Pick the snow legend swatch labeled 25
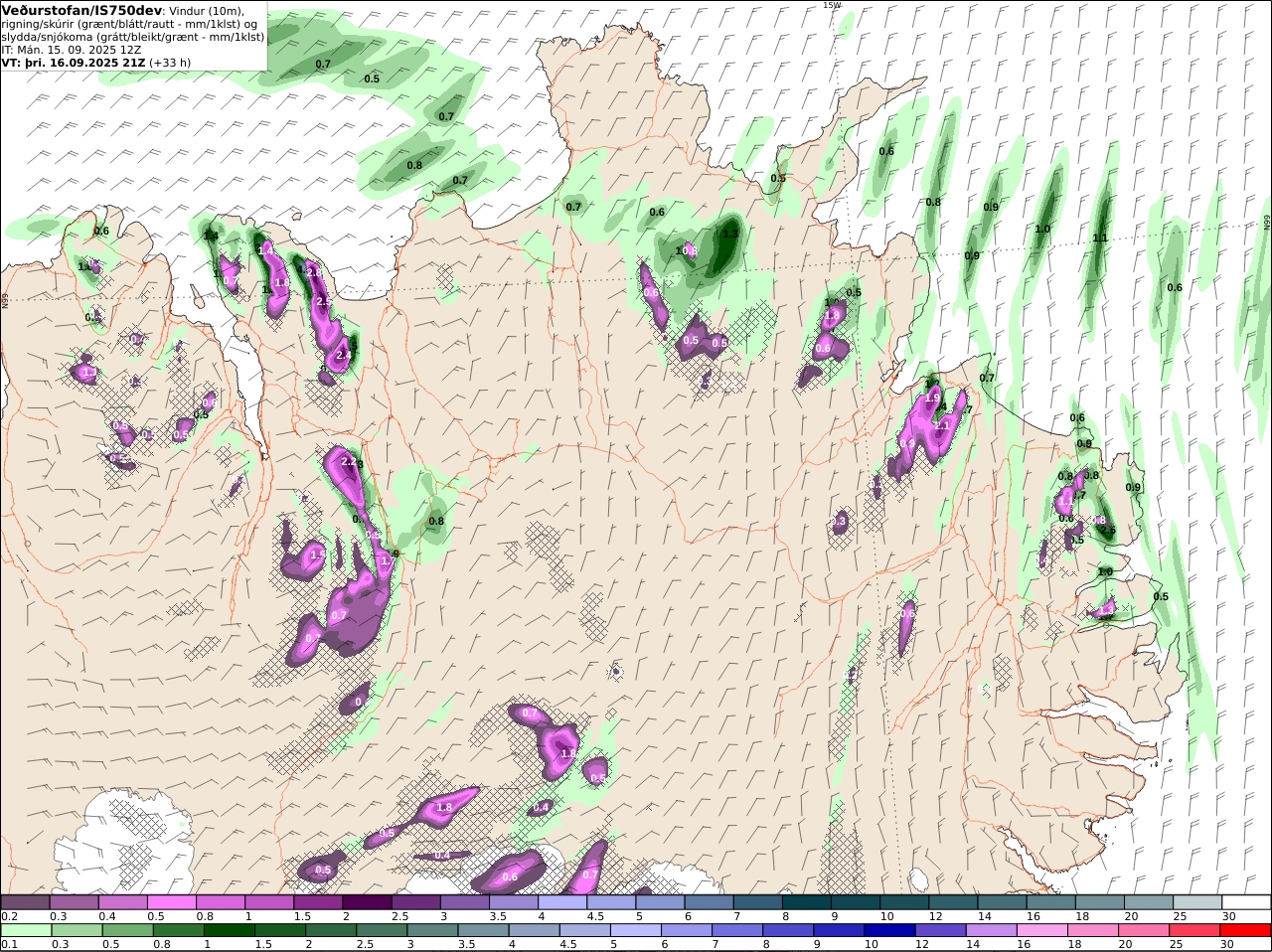The height and width of the screenshot is (952, 1272). tap(1198, 901)
